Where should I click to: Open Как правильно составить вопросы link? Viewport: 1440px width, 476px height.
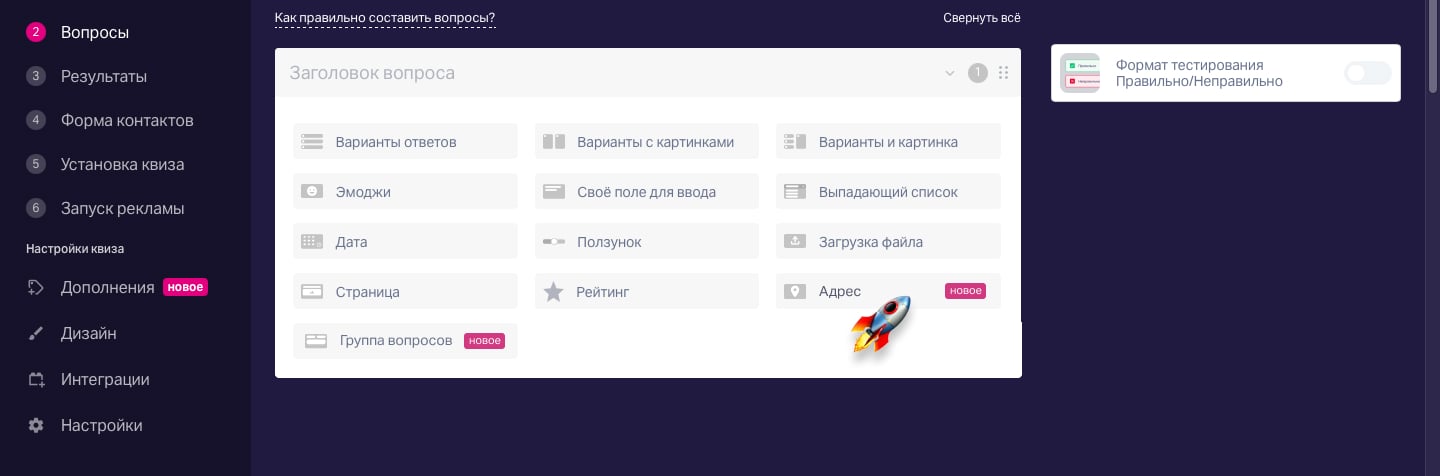[x=385, y=18]
